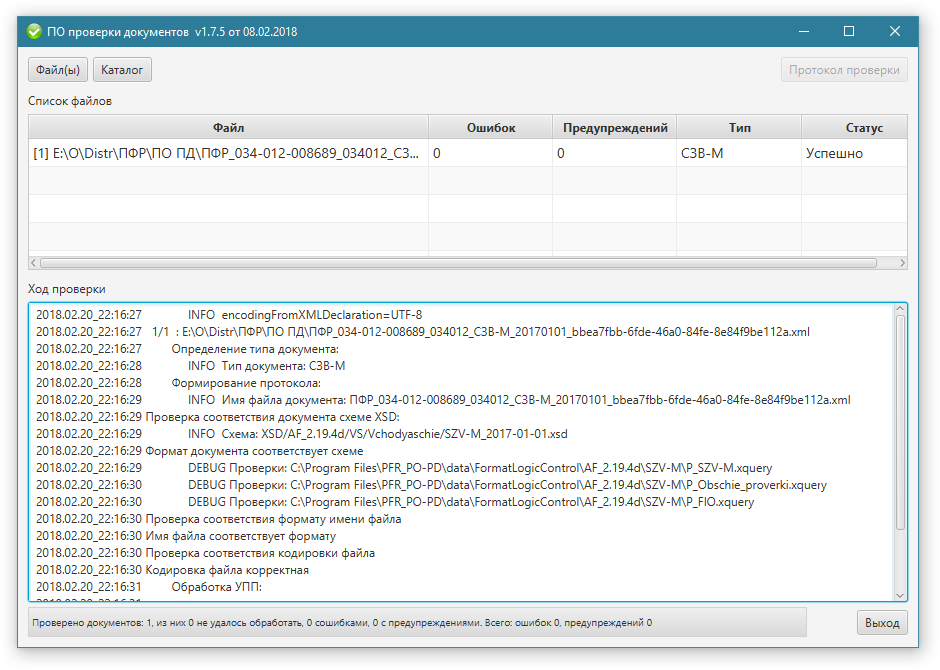Click log line Имя файла соответствует формату
940x670 pixels.
186,536
